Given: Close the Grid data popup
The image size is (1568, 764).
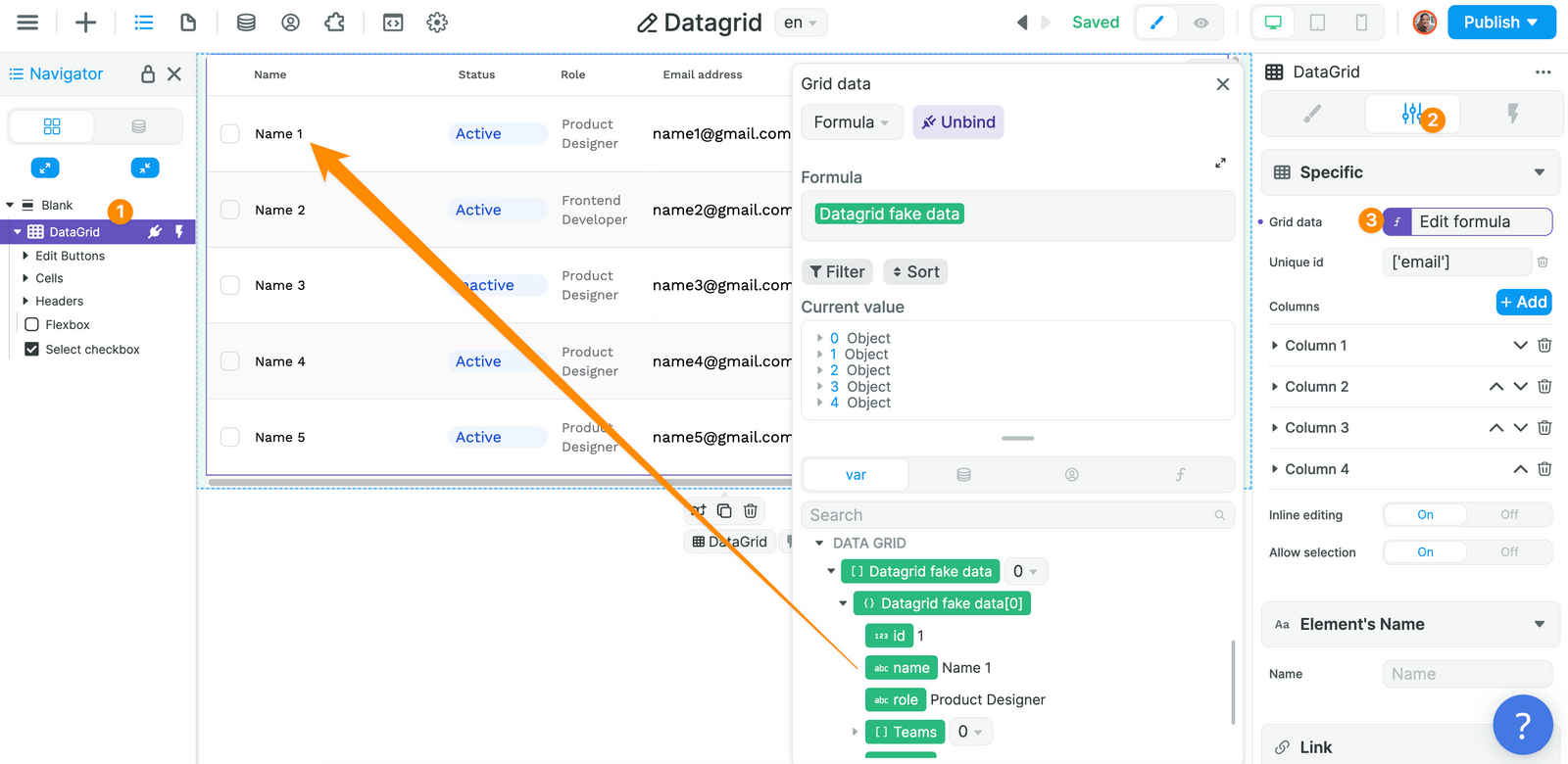Looking at the screenshot, I should pos(1222,84).
